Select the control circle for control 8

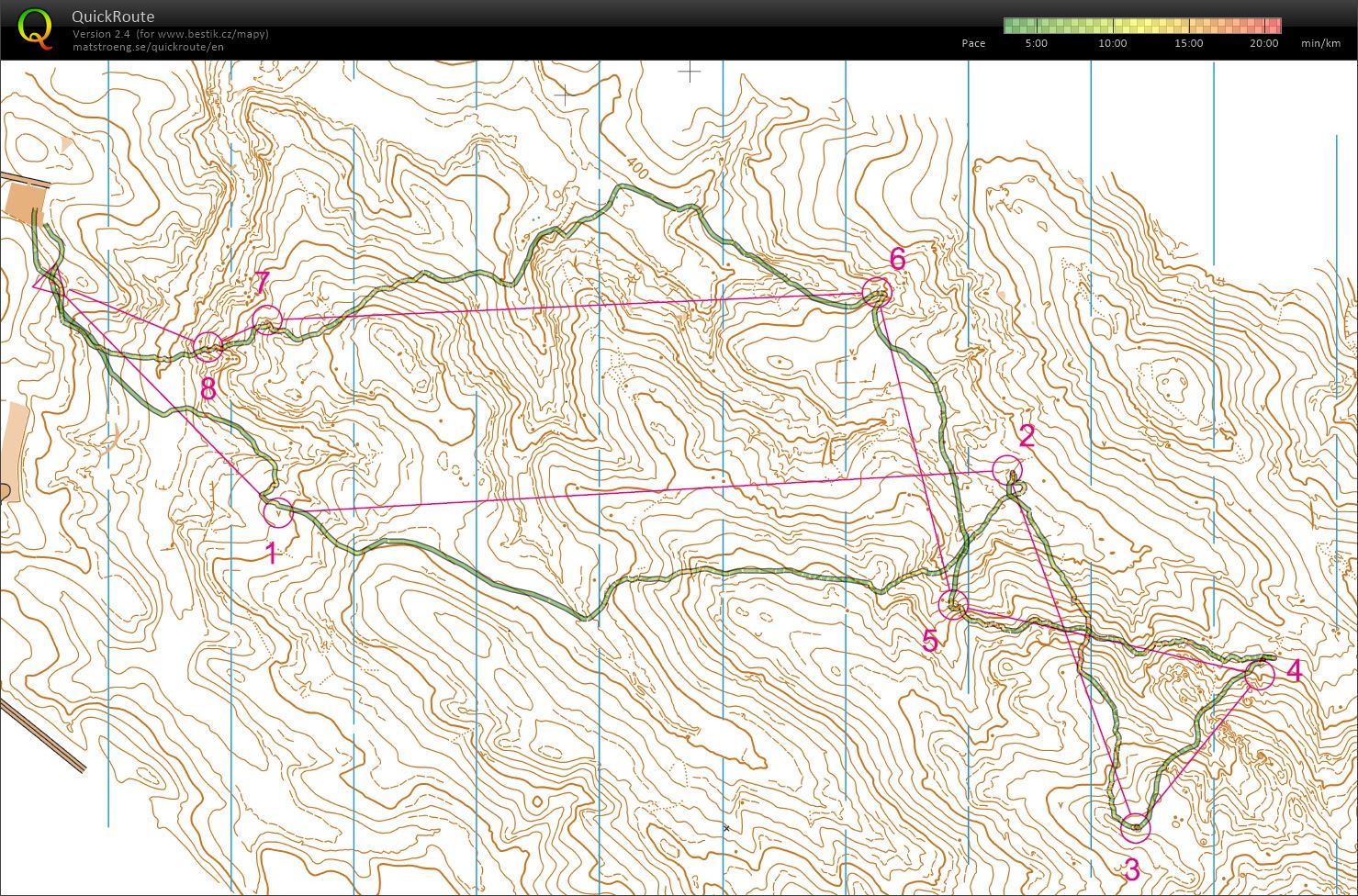click(208, 347)
